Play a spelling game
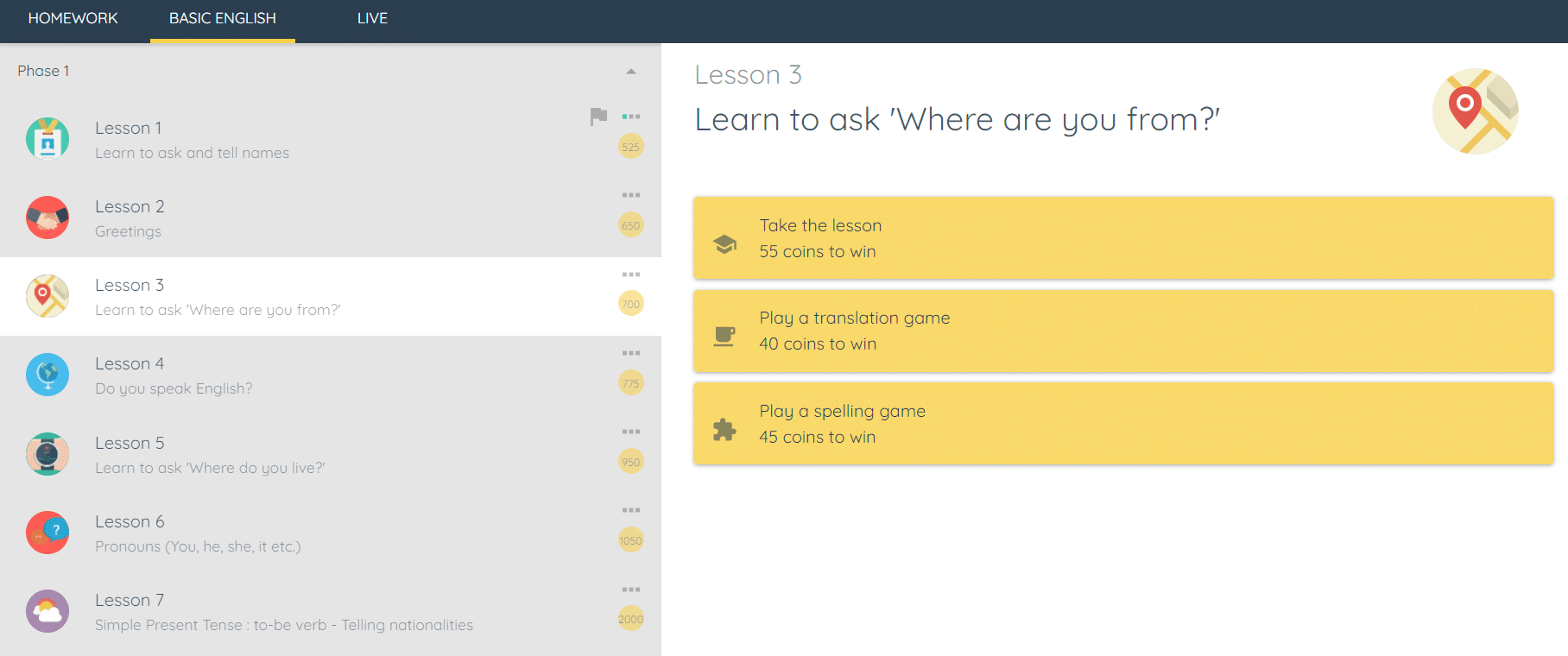1568x656 pixels. (1122, 424)
